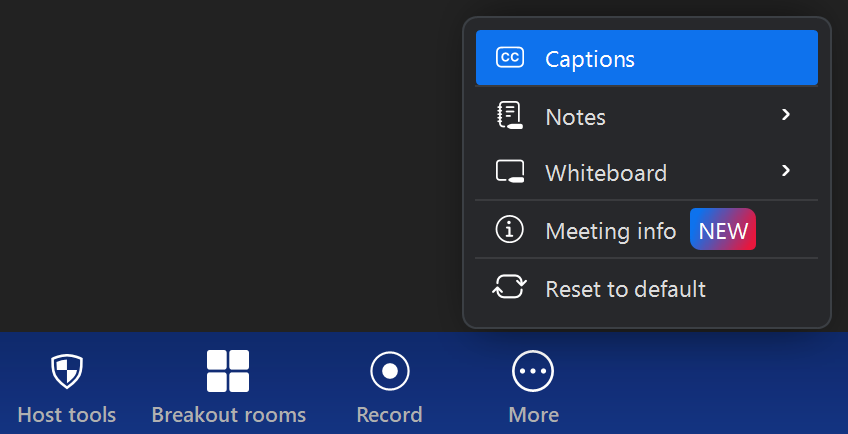The image size is (848, 434).
Task: Expand the Notes submenu arrow
Action: [x=786, y=115]
